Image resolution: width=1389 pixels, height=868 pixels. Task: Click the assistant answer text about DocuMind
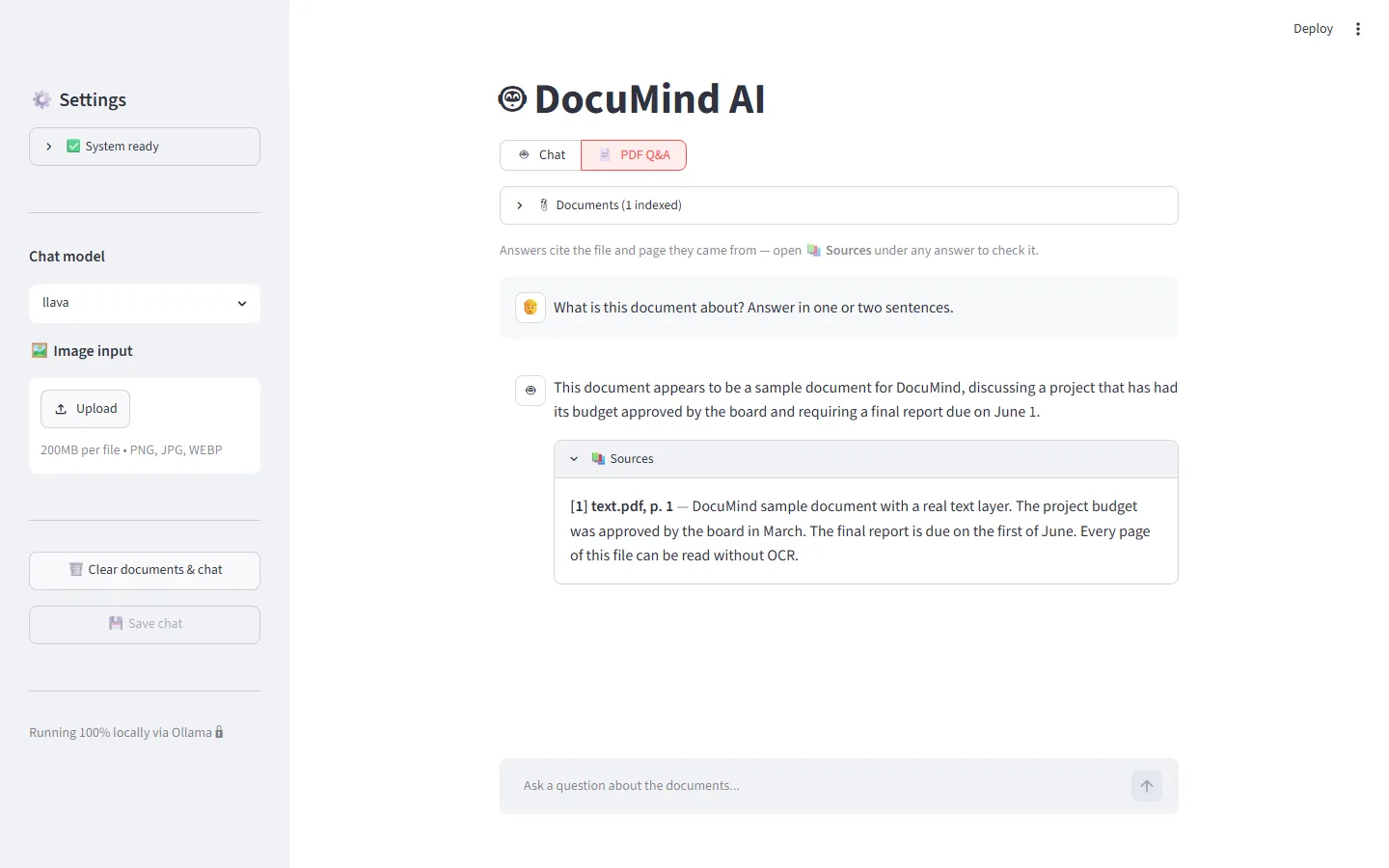pos(865,399)
